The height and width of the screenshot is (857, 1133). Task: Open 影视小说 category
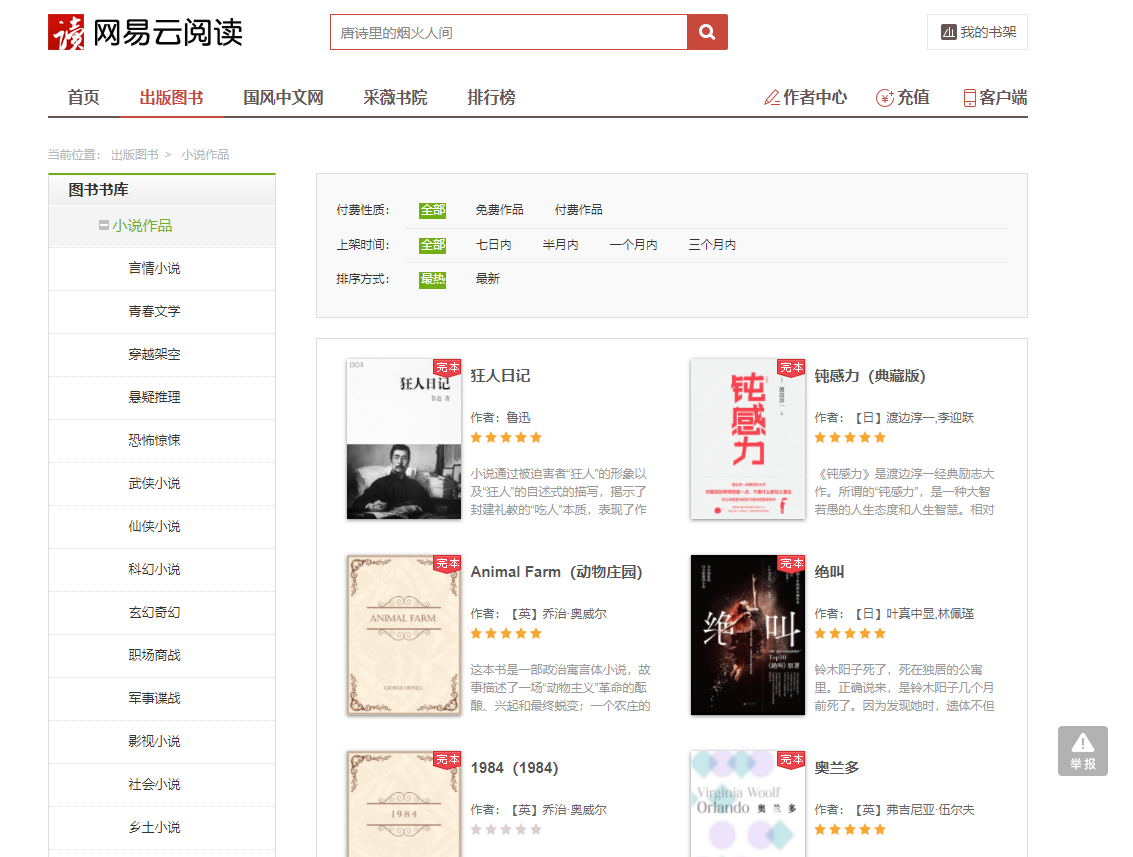click(155, 741)
